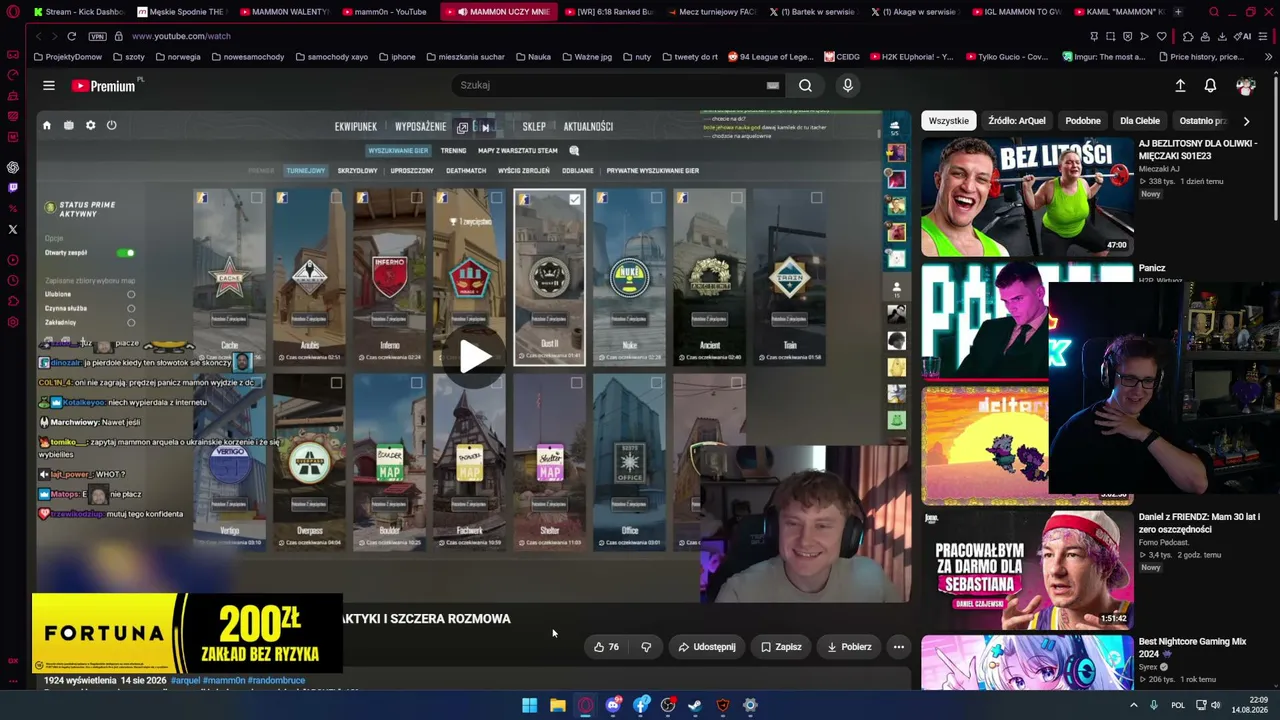Click the Udostępnij share button
Viewport: 1280px width, 720px height.
707,647
